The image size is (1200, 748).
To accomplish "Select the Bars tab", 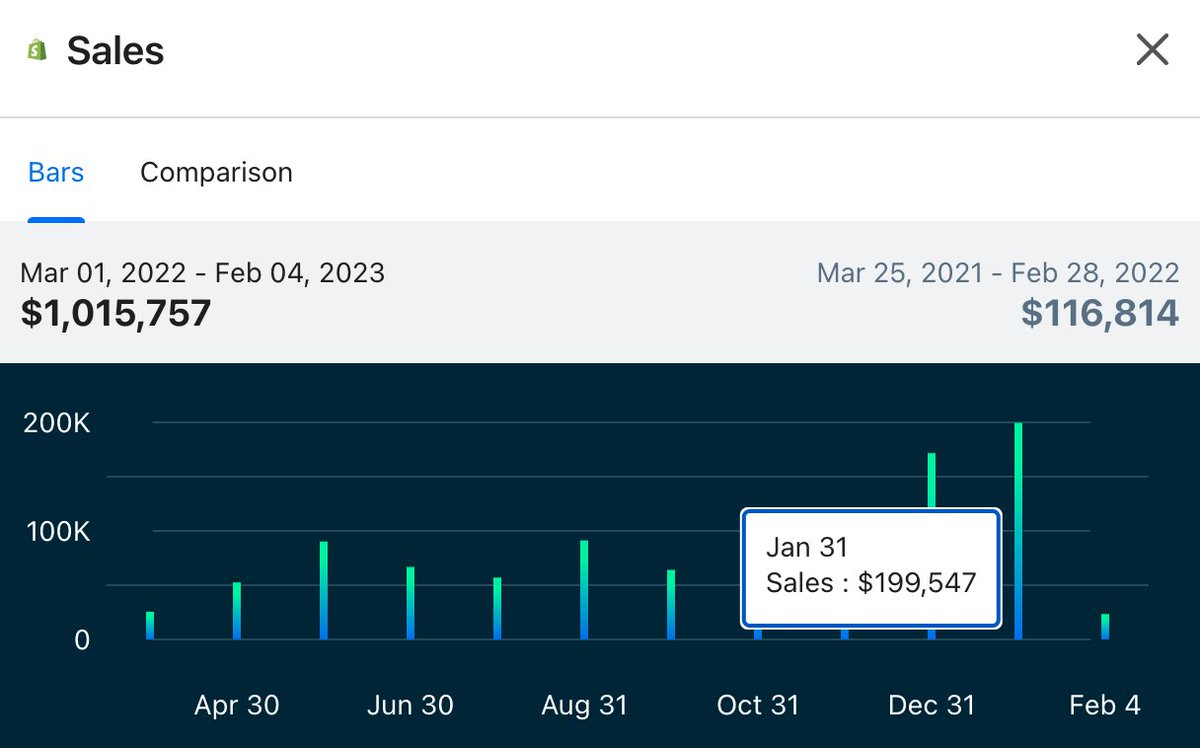I will coord(55,172).
